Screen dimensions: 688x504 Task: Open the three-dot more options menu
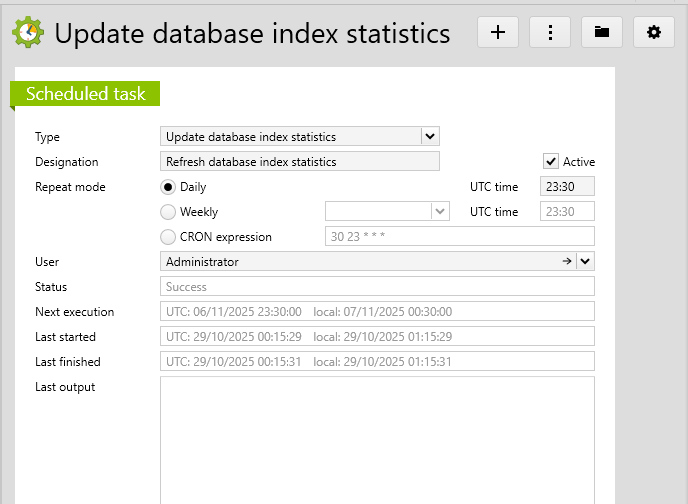(550, 32)
